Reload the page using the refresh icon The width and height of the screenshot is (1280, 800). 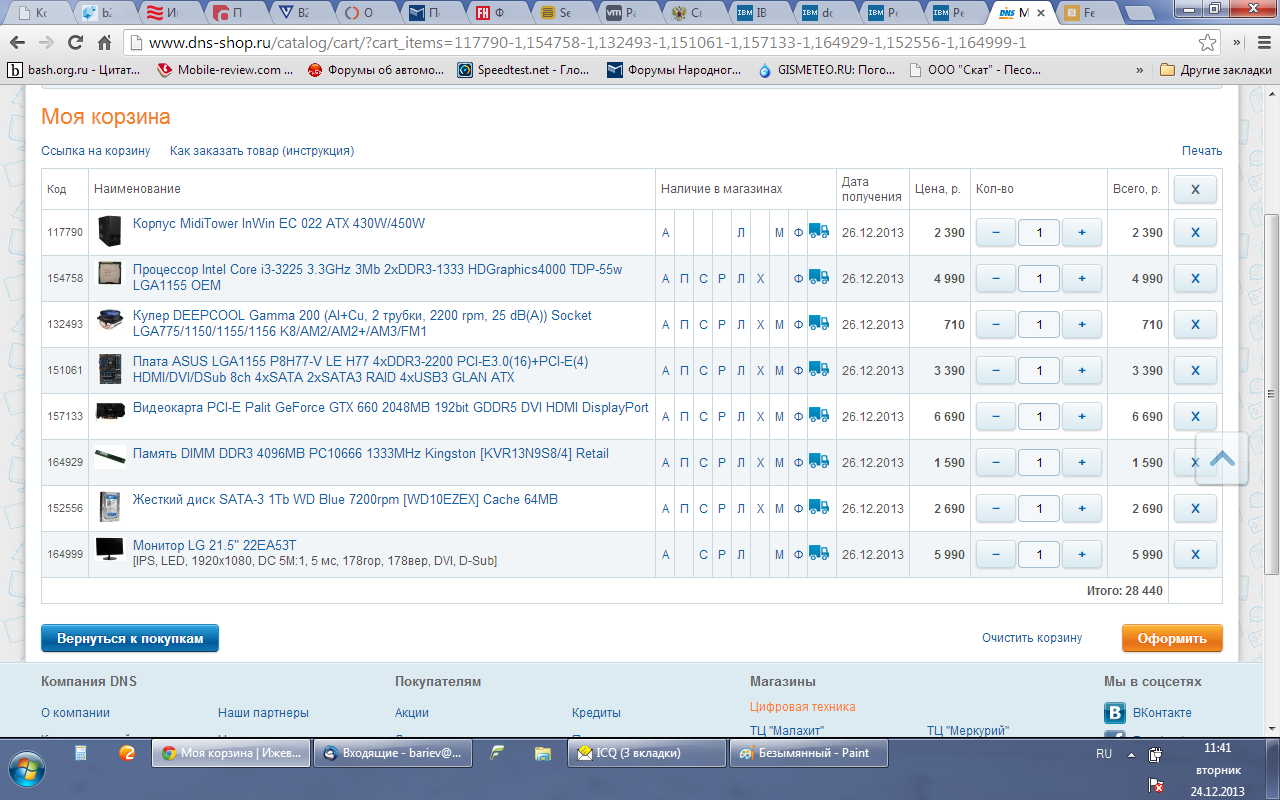pyautogui.click(x=75, y=44)
